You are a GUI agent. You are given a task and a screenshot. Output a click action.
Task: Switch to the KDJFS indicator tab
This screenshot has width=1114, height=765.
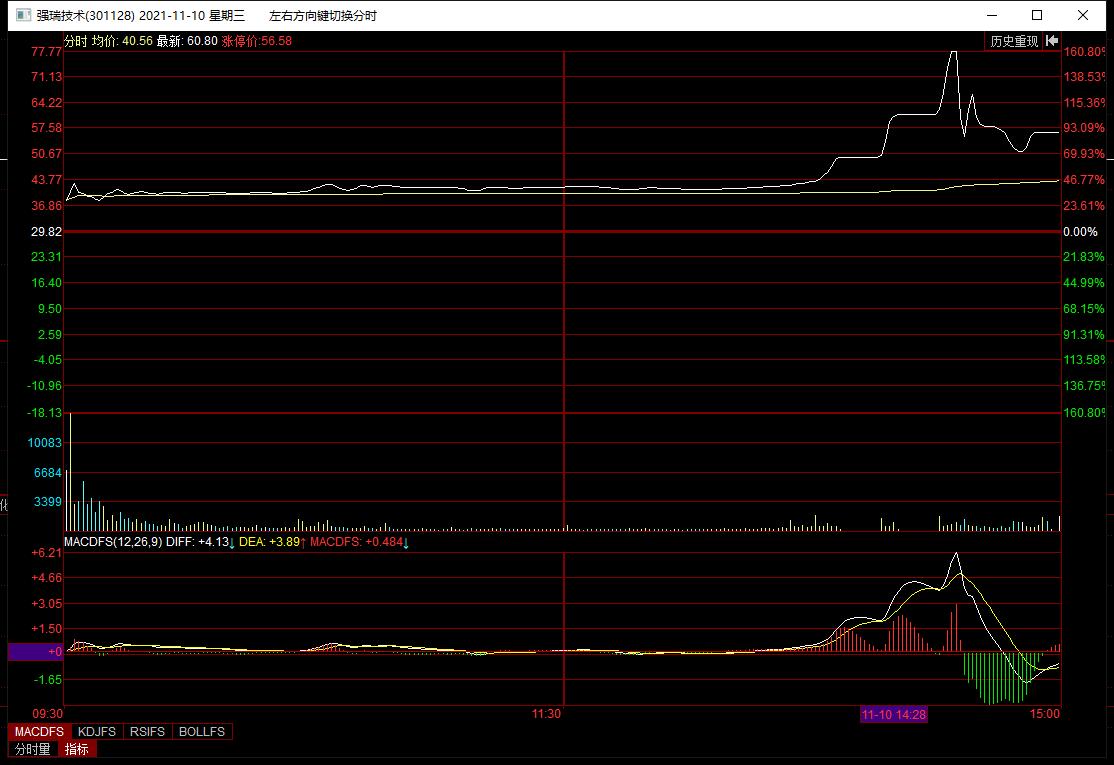tap(97, 732)
